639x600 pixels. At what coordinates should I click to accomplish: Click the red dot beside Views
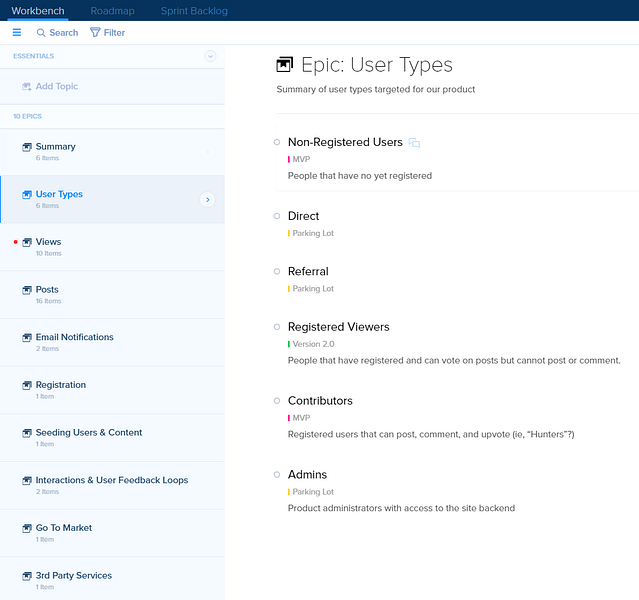click(x=15, y=242)
